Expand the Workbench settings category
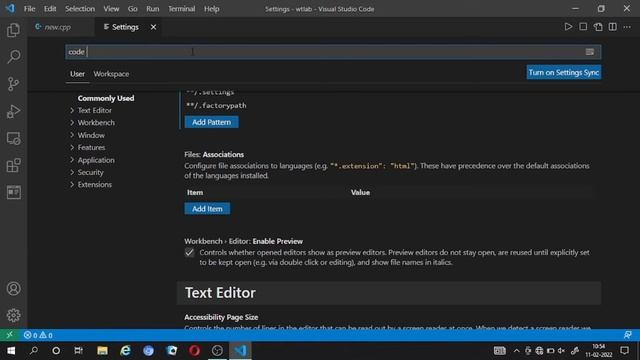Viewport: 640px width, 360px height. [92, 122]
